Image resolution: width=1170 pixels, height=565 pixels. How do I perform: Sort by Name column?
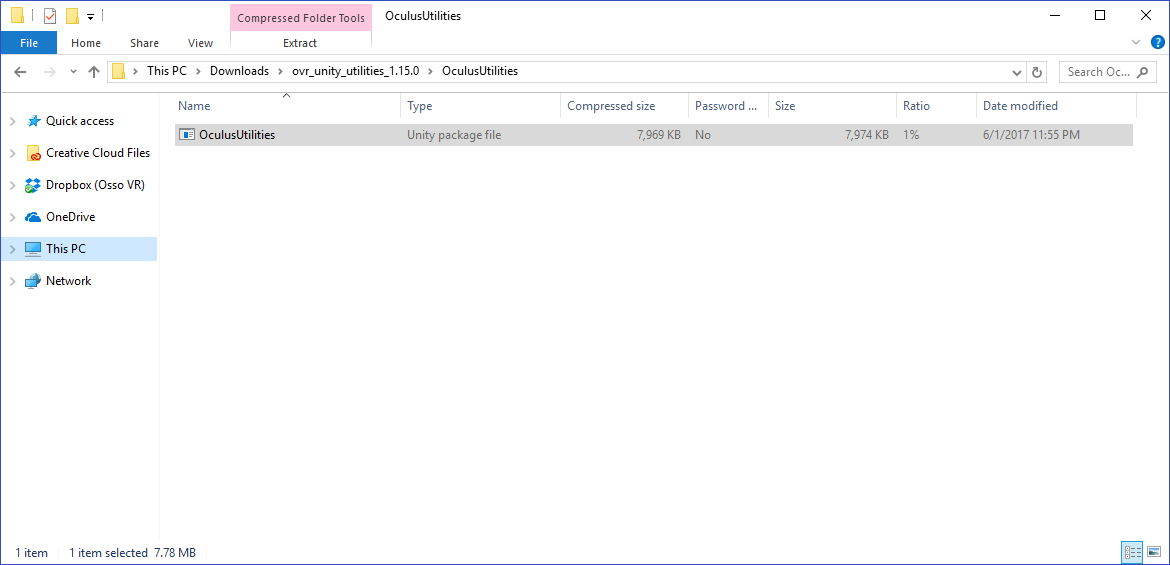tap(287, 106)
